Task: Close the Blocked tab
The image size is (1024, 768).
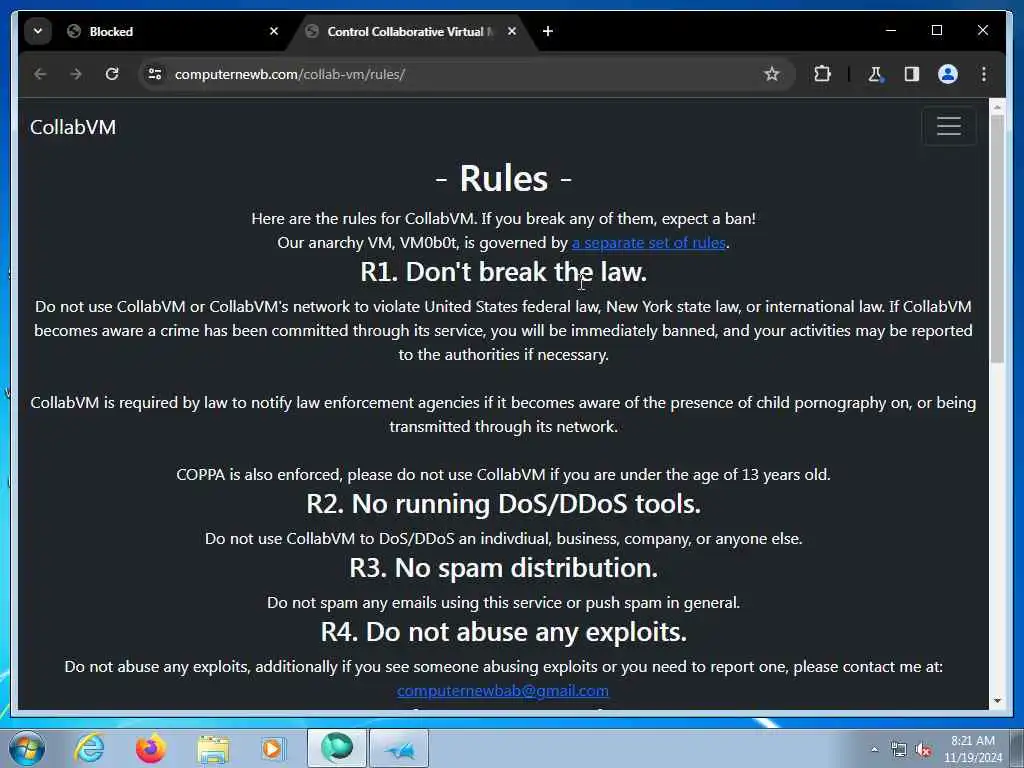Action: (x=274, y=31)
